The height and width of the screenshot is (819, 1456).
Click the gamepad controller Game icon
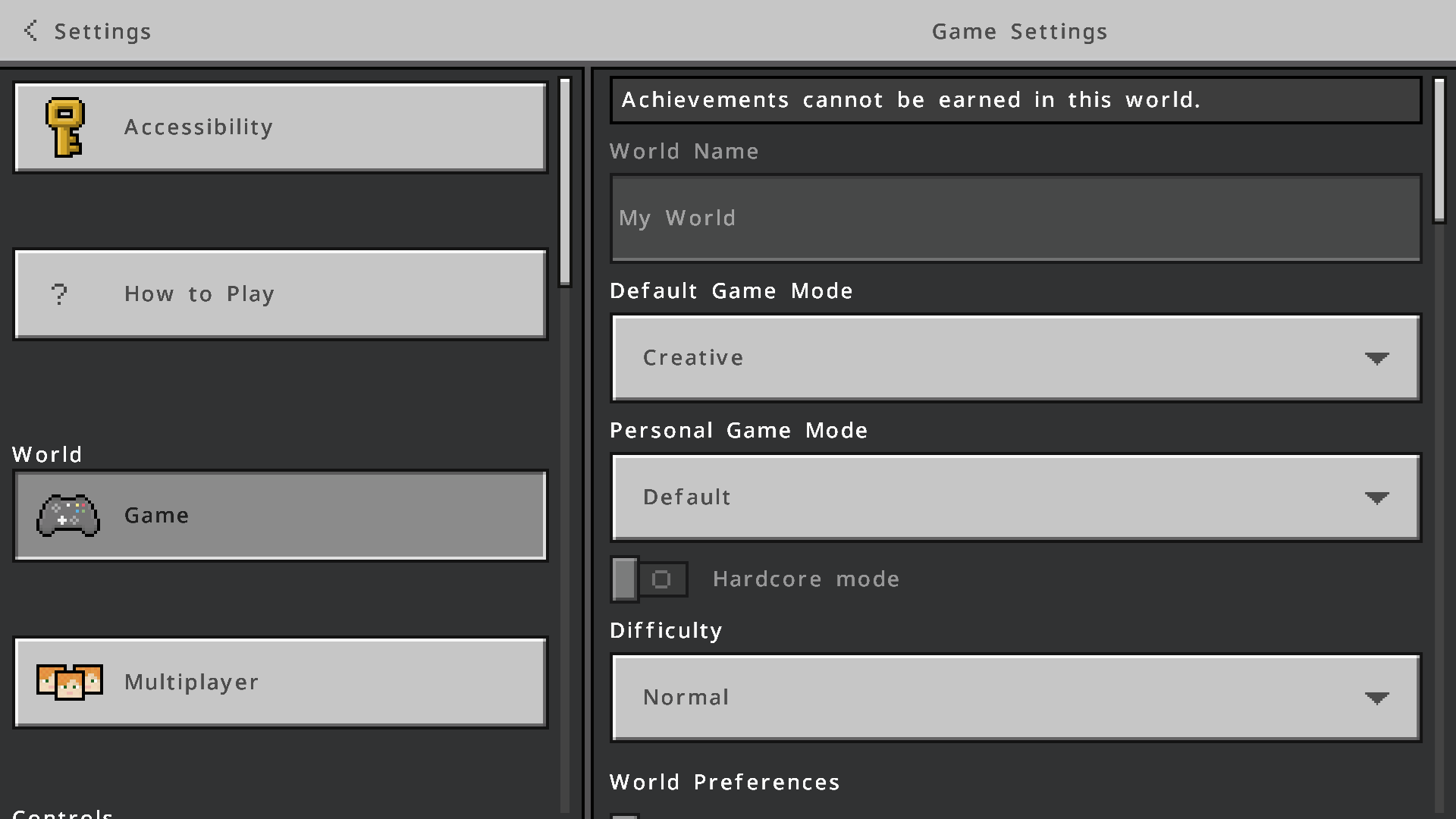(x=68, y=516)
